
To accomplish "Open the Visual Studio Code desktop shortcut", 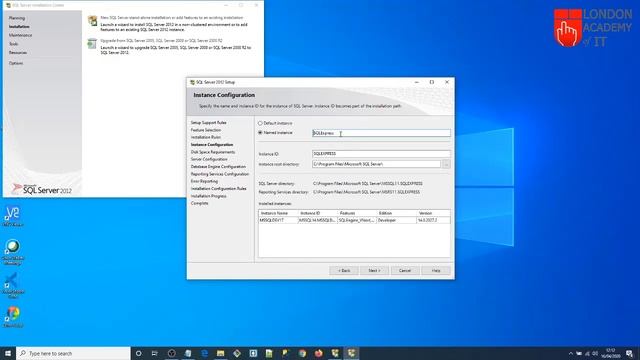I will point(13,285).
